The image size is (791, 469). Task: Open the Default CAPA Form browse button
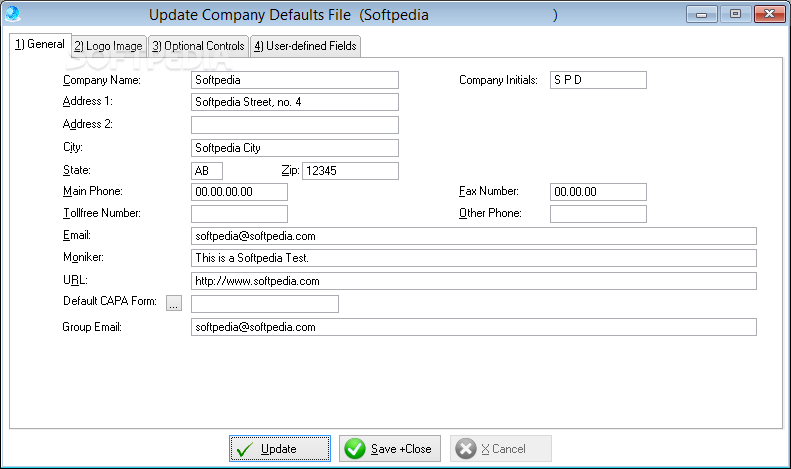[174, 303]
